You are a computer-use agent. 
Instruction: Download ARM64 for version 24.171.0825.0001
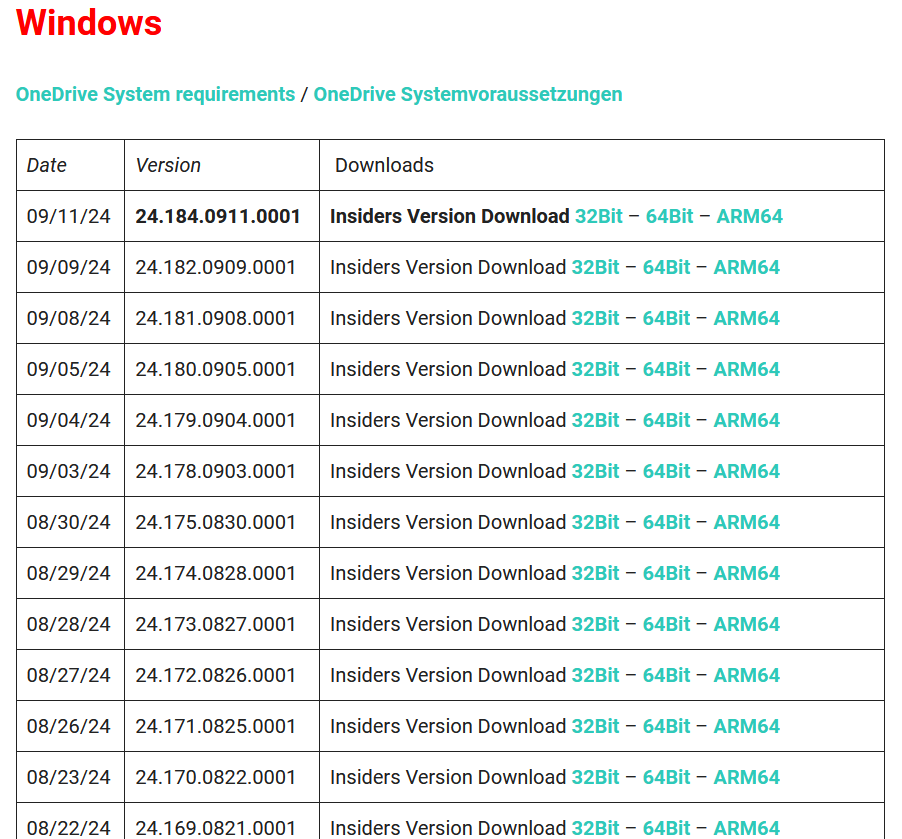click(x=747, y=726)
